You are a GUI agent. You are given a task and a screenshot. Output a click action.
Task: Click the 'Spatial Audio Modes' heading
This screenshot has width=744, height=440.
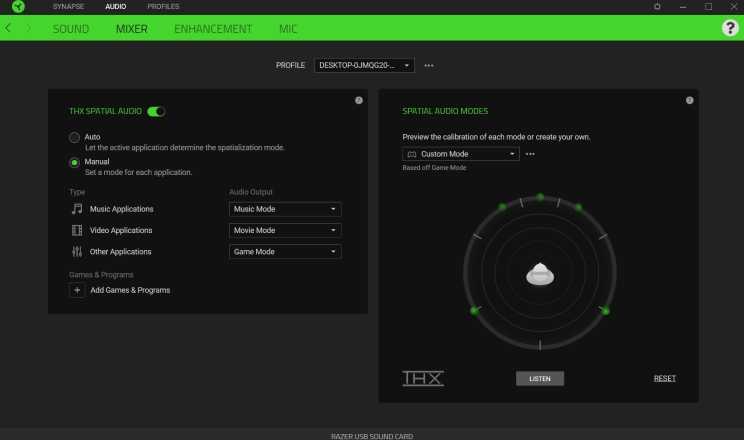point(445,111)
